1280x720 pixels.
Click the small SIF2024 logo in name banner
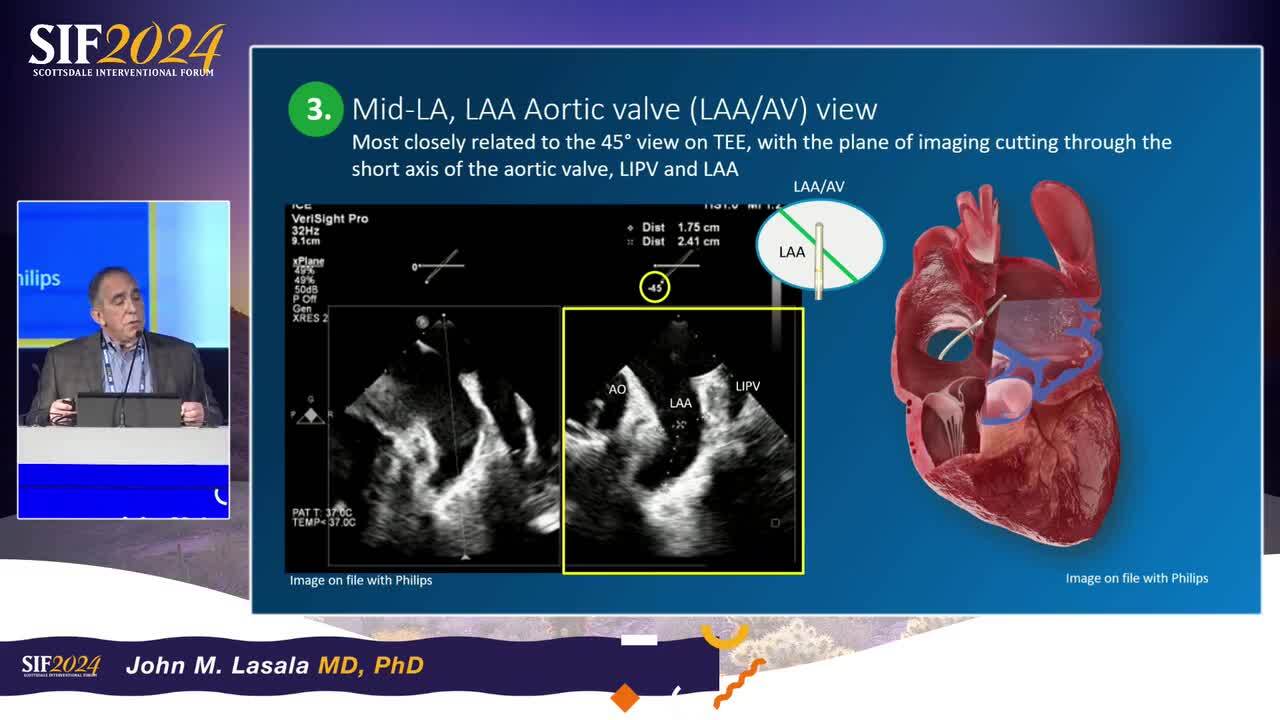tap(61, 665)
